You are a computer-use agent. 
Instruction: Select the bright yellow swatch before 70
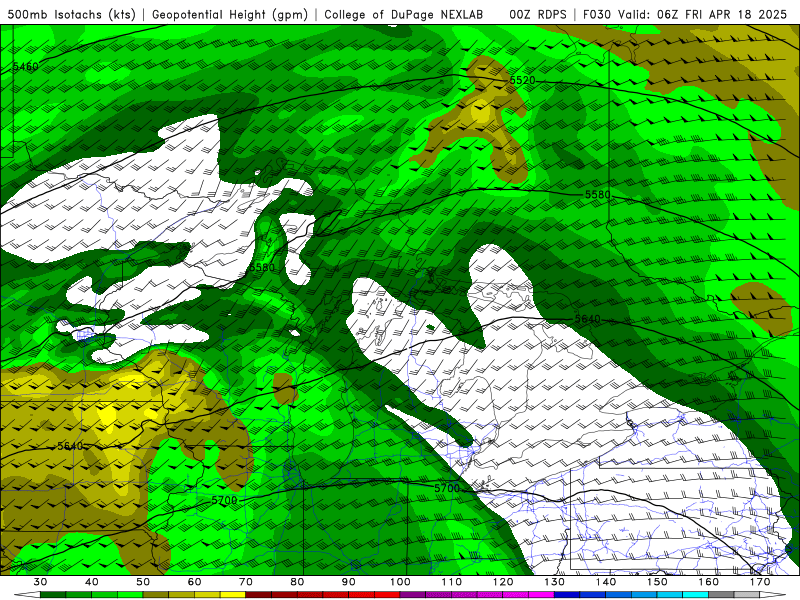[233, 595]
